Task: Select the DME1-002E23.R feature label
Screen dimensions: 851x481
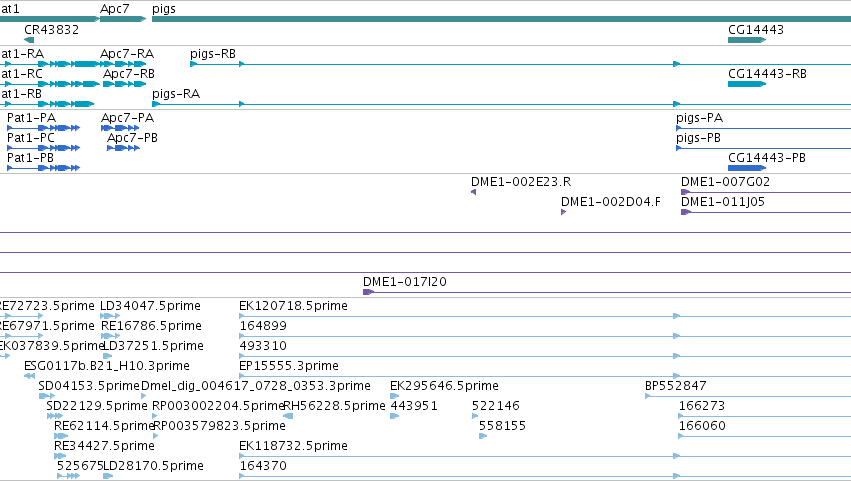Action: (521, 181)
